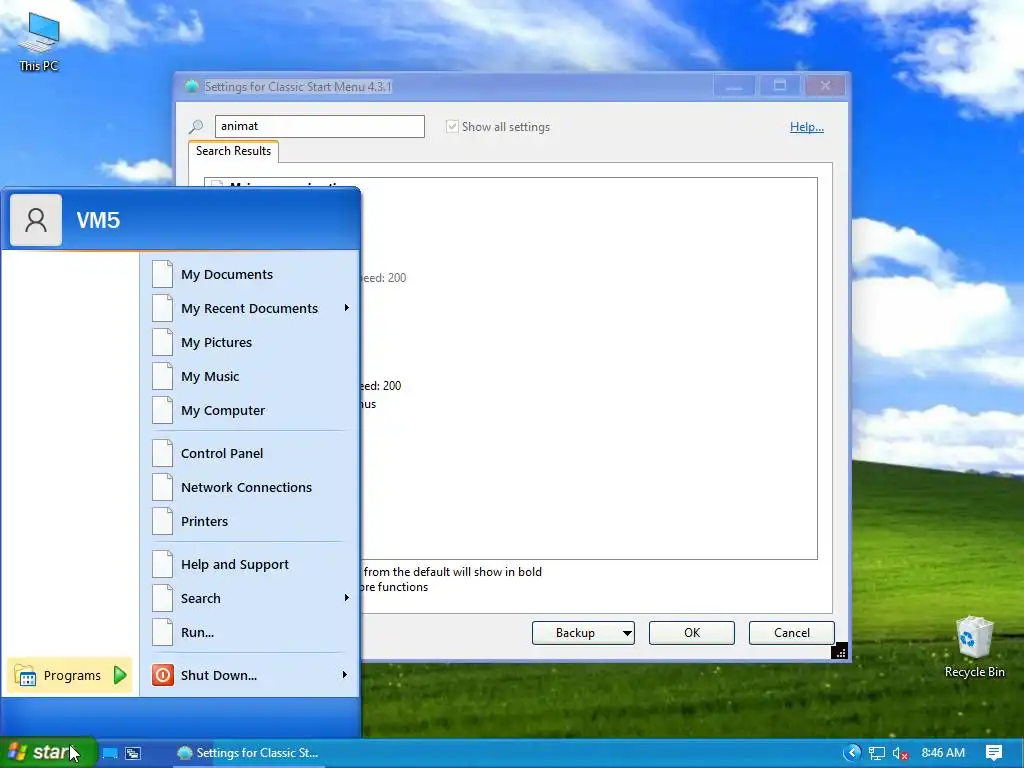1024x768 pixels.
Task: Open the notification center tray icon
Action: click(994, 752)
